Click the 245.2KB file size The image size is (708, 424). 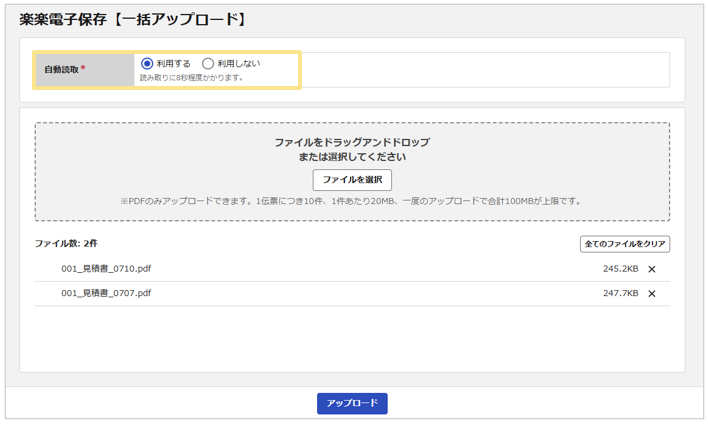(620, 269)
